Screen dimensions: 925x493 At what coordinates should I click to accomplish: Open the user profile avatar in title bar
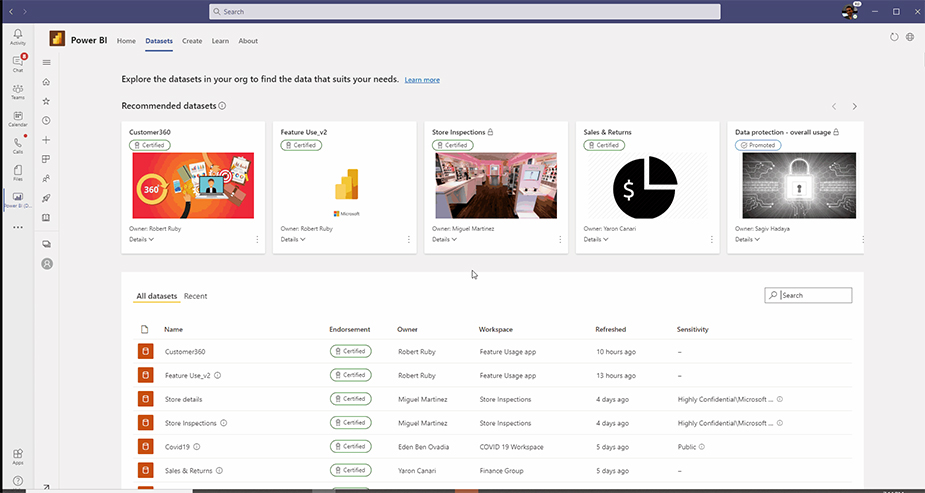tap(849, 11)
